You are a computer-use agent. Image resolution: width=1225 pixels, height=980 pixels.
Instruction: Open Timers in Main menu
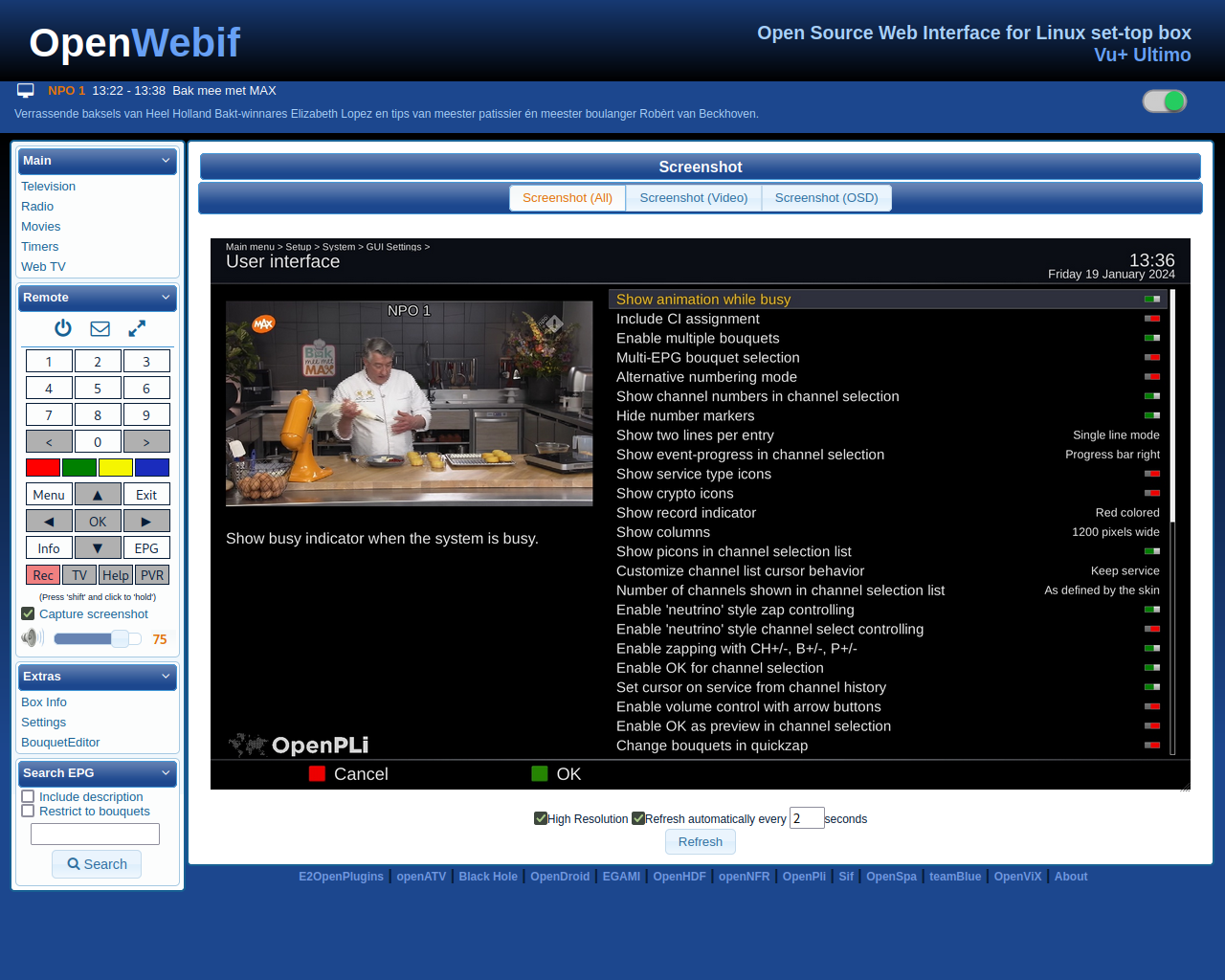pos(40,247)
